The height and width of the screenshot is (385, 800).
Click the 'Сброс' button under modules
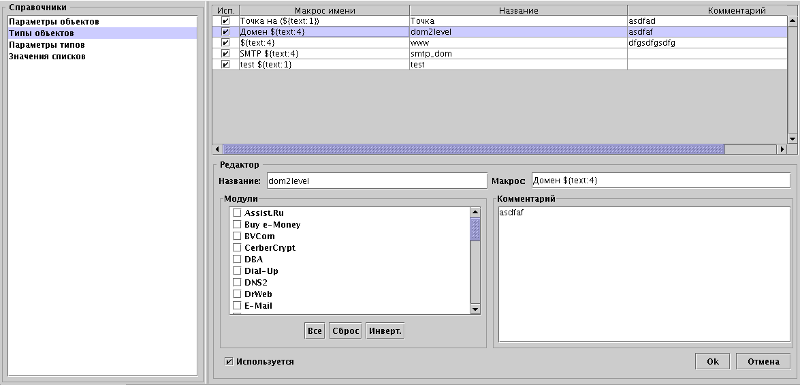point(345,331)
